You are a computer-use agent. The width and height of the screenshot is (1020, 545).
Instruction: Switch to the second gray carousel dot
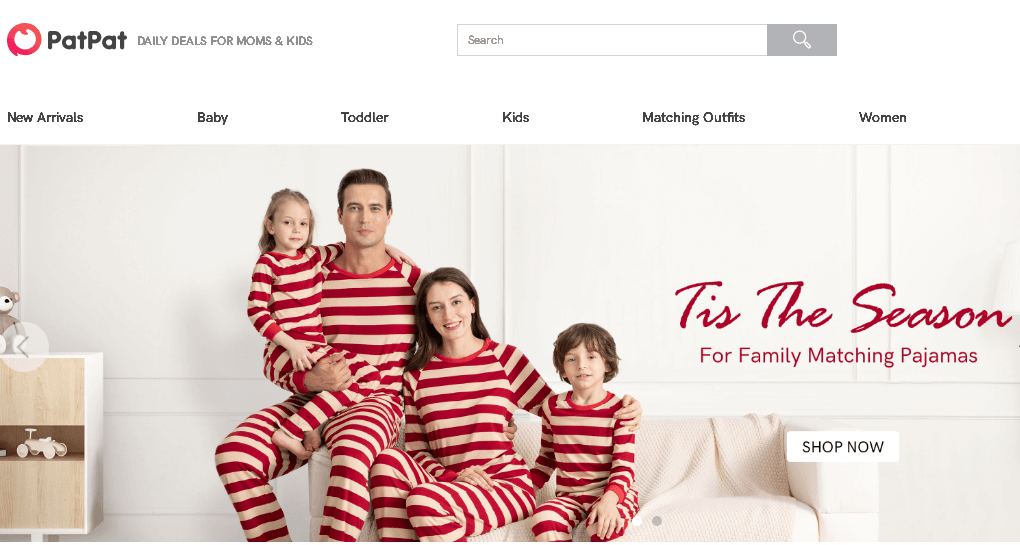coord(657,521)
